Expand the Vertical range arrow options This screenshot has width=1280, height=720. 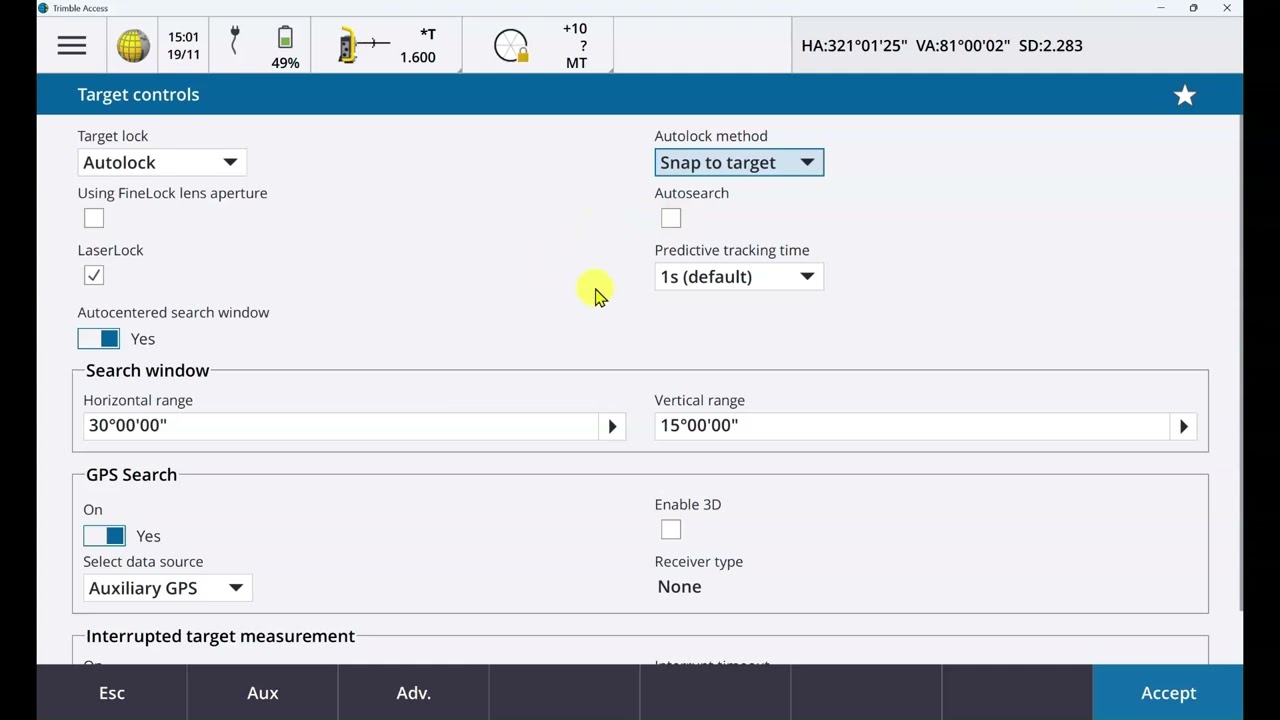tap(1183, 426)
